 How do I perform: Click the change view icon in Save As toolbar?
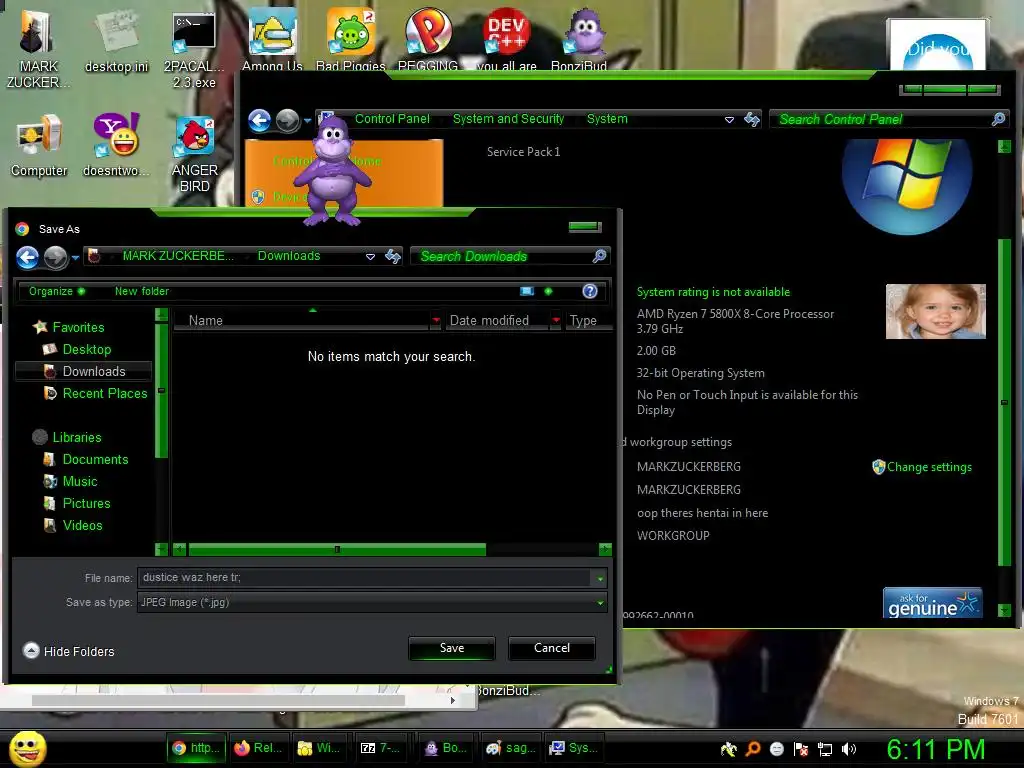coord(527,291)
